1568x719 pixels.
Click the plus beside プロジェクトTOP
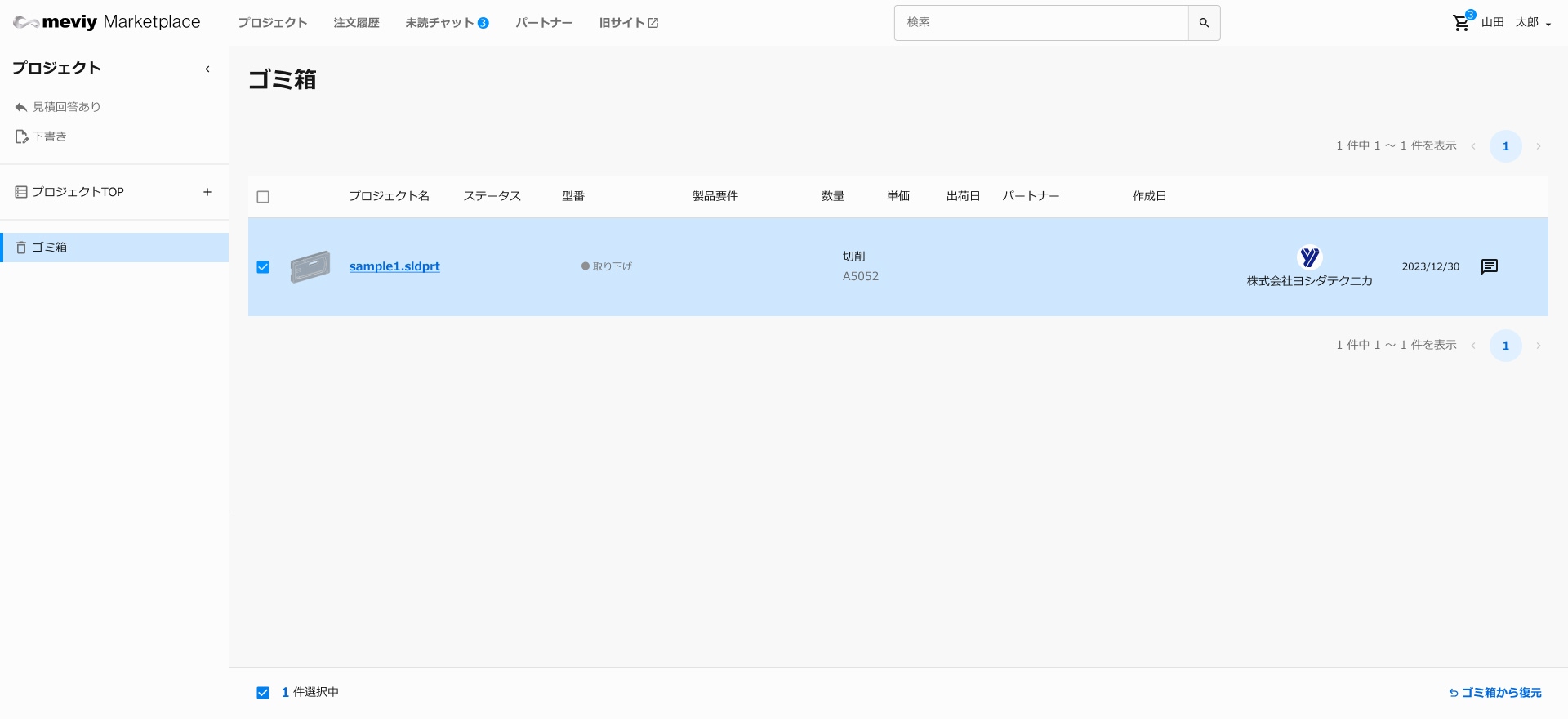coord(207,192)
